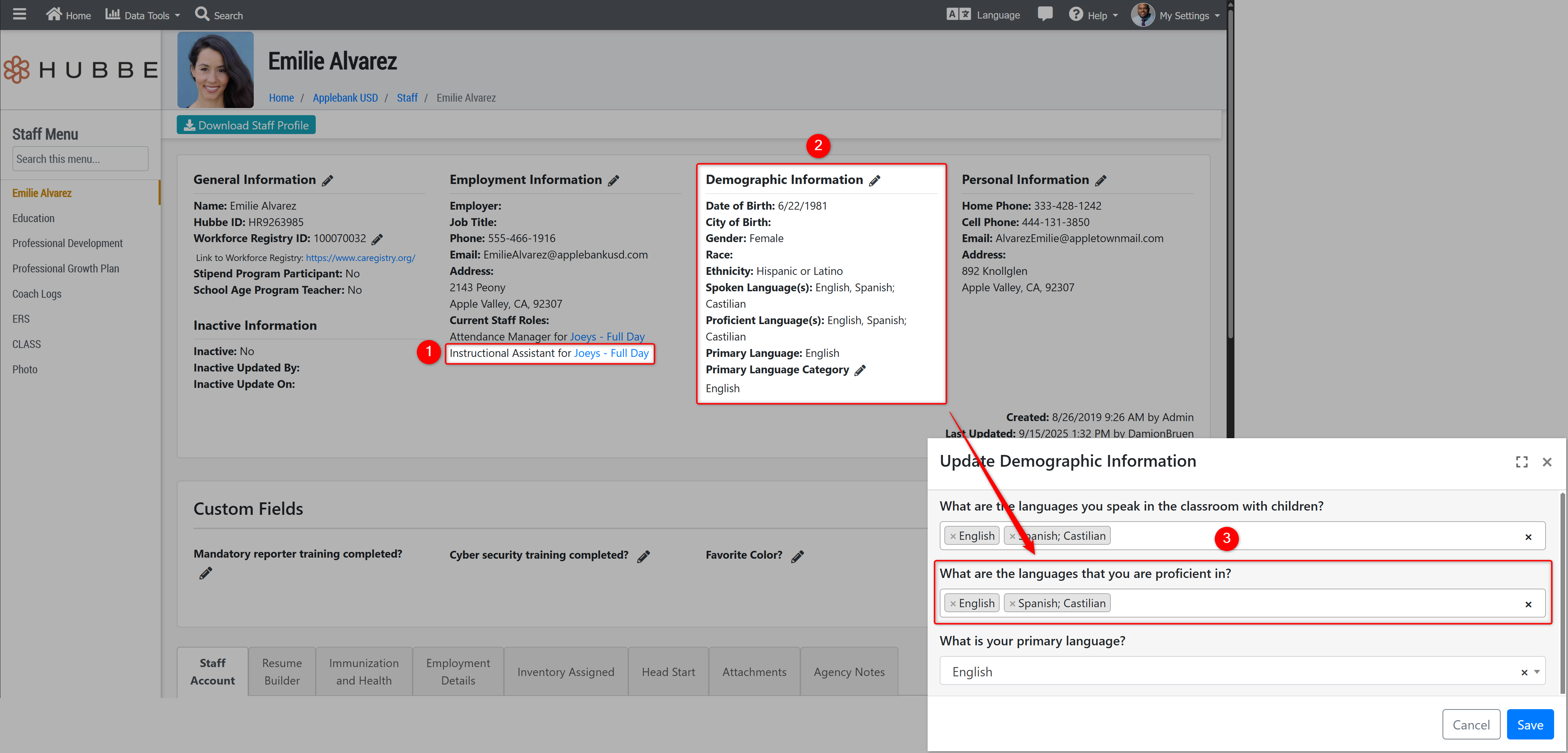Edit General Information with pencil icon
Image resolution: width=1568 pixels, height=753 pixels.
pyautogui.click(x=327, y=180)
